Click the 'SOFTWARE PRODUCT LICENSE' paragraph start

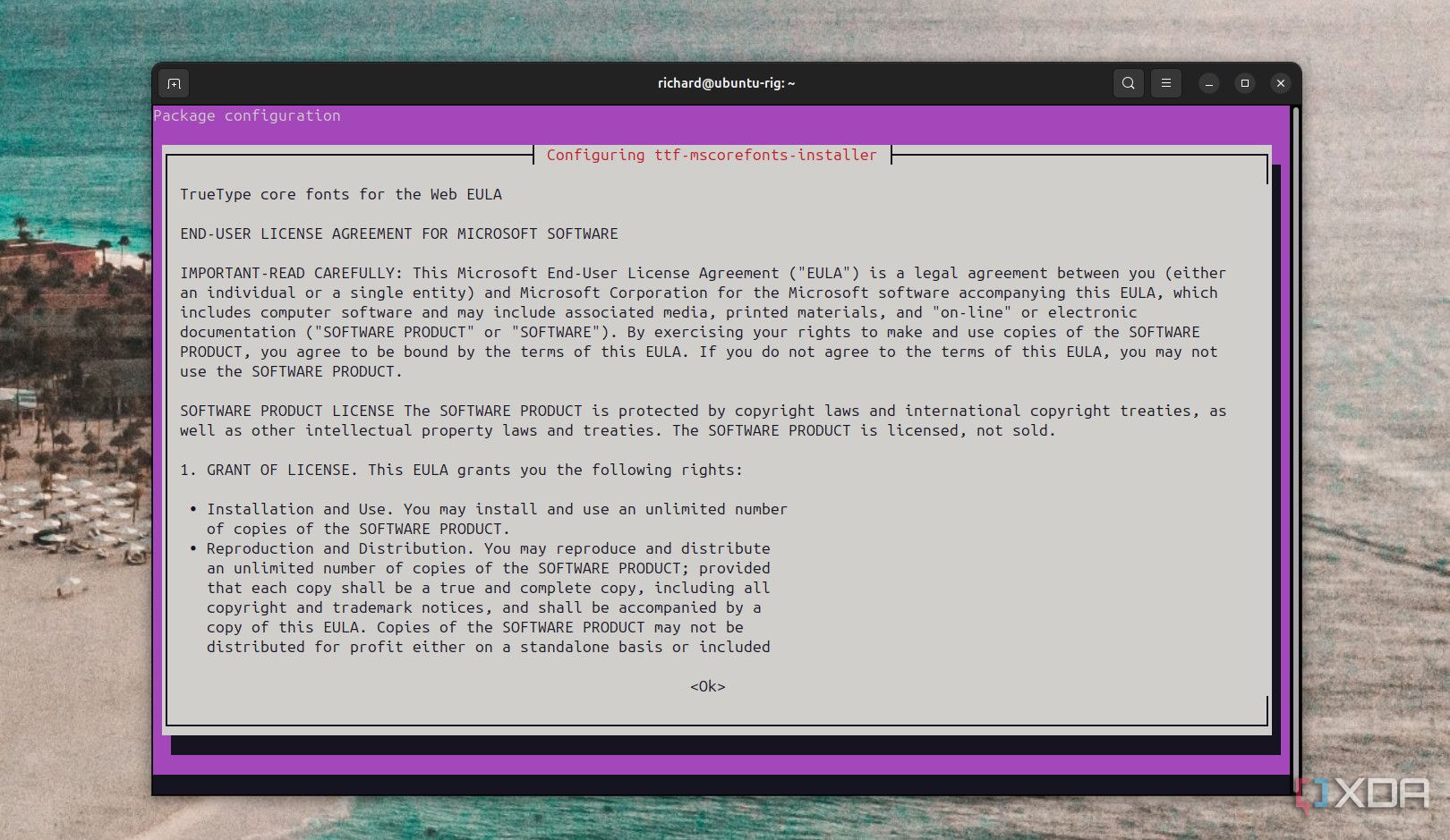pos(287,411)
